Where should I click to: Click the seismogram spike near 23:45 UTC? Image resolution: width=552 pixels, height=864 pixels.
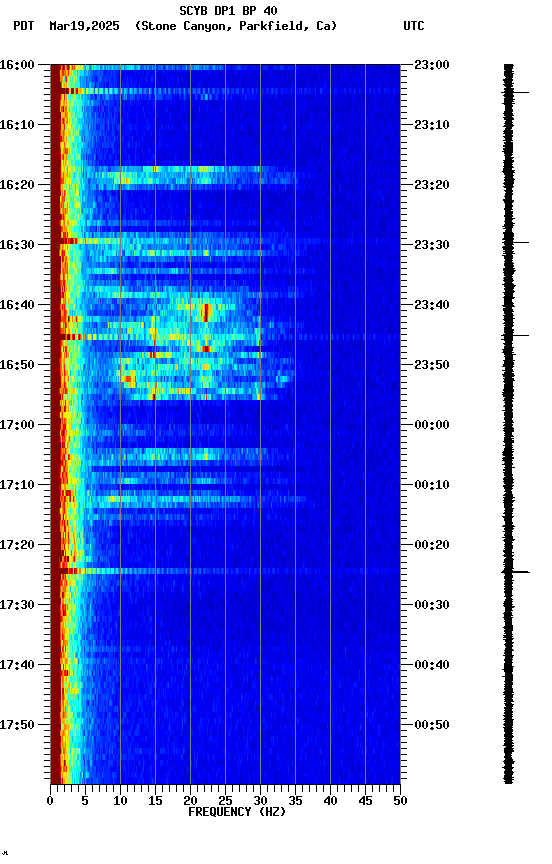[516, 335]
